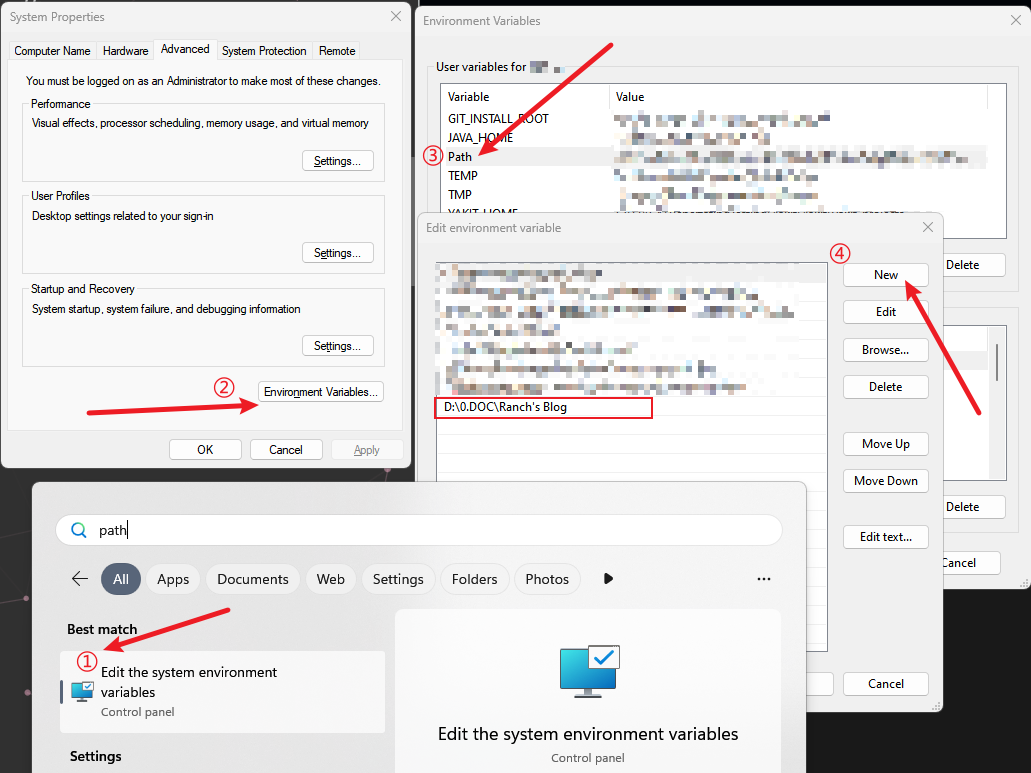Click the back arrow in the search panel
Screen dimensions: 1031x773
[80, 579]
